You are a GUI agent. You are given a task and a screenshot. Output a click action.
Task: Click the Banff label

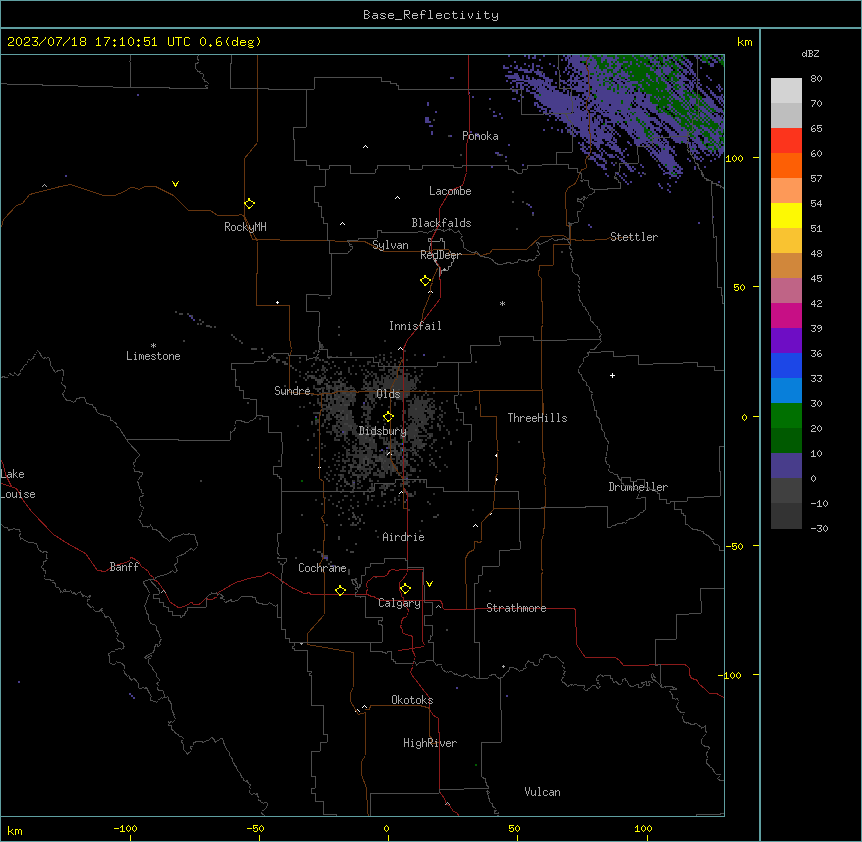pyautogui.click(x=124, y=567)
